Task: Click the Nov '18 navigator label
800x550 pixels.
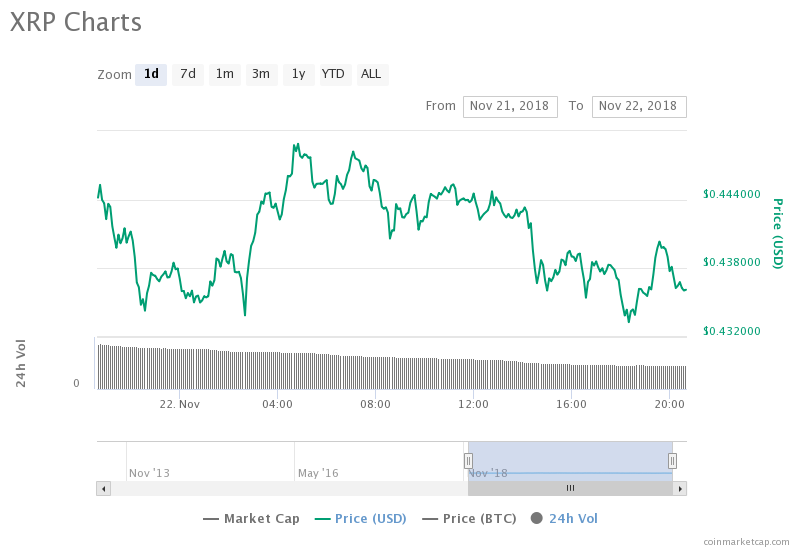Action: 488,473
